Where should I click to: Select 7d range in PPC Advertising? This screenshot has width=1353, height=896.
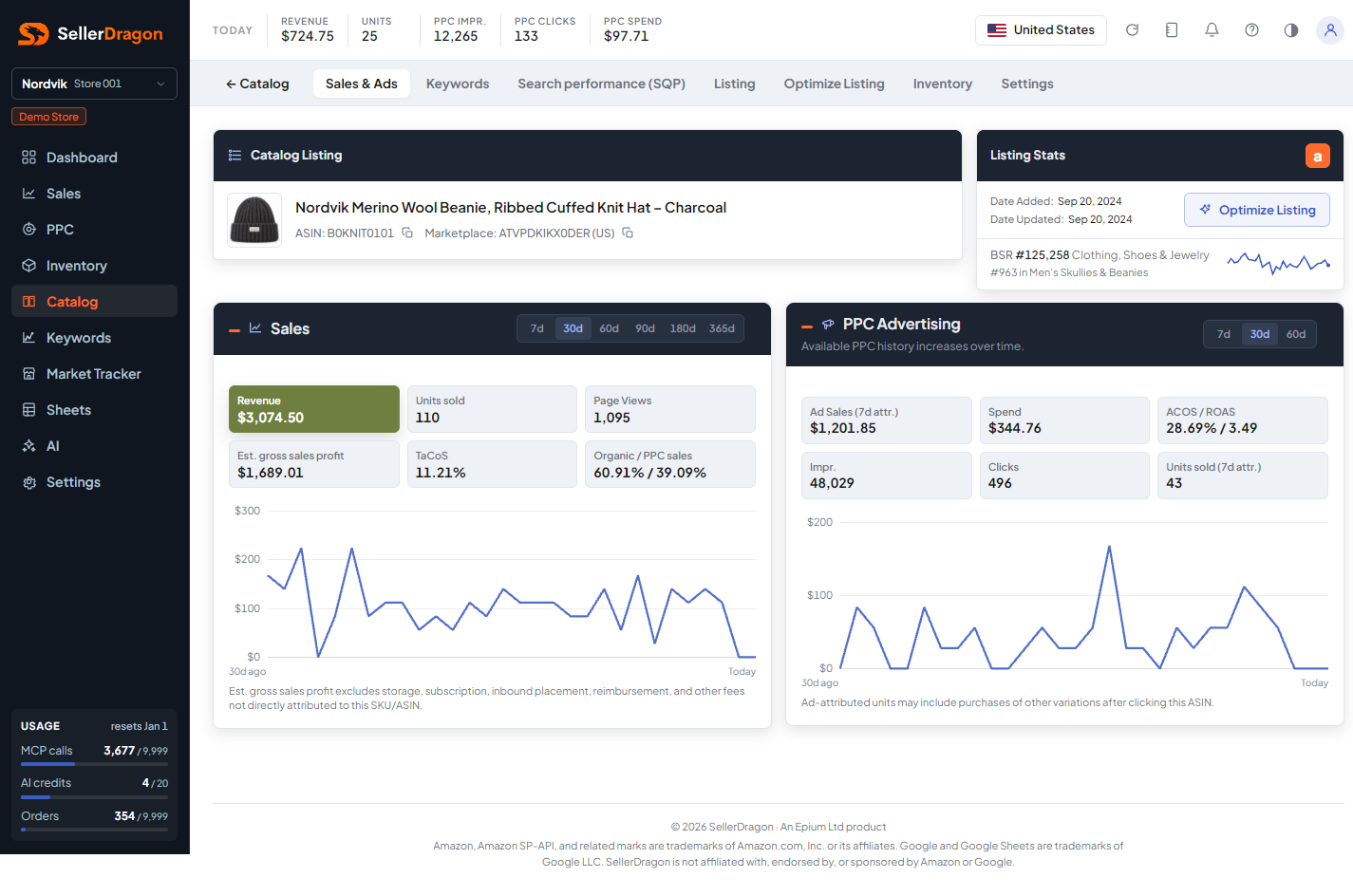[x=1224, y=334]
